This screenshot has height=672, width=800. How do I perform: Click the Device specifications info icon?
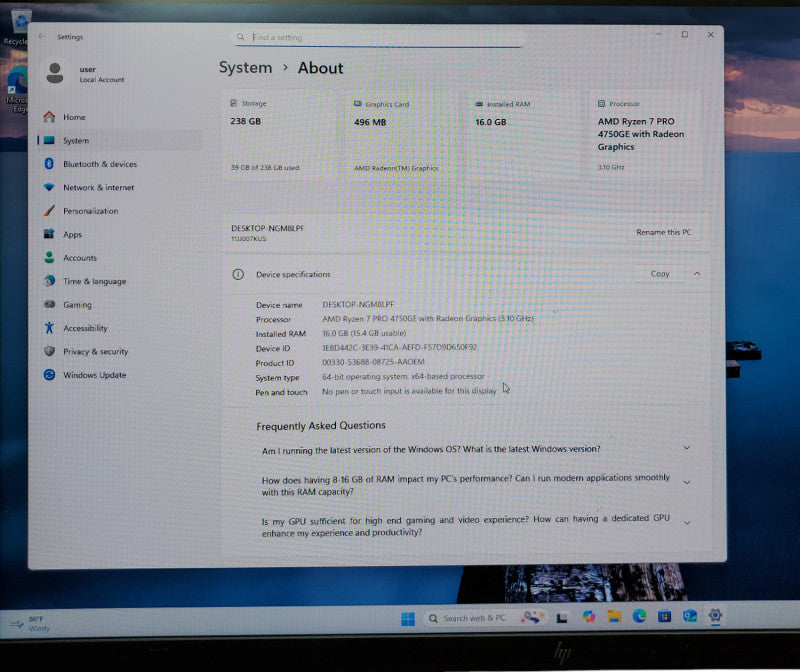pos(238,275)
